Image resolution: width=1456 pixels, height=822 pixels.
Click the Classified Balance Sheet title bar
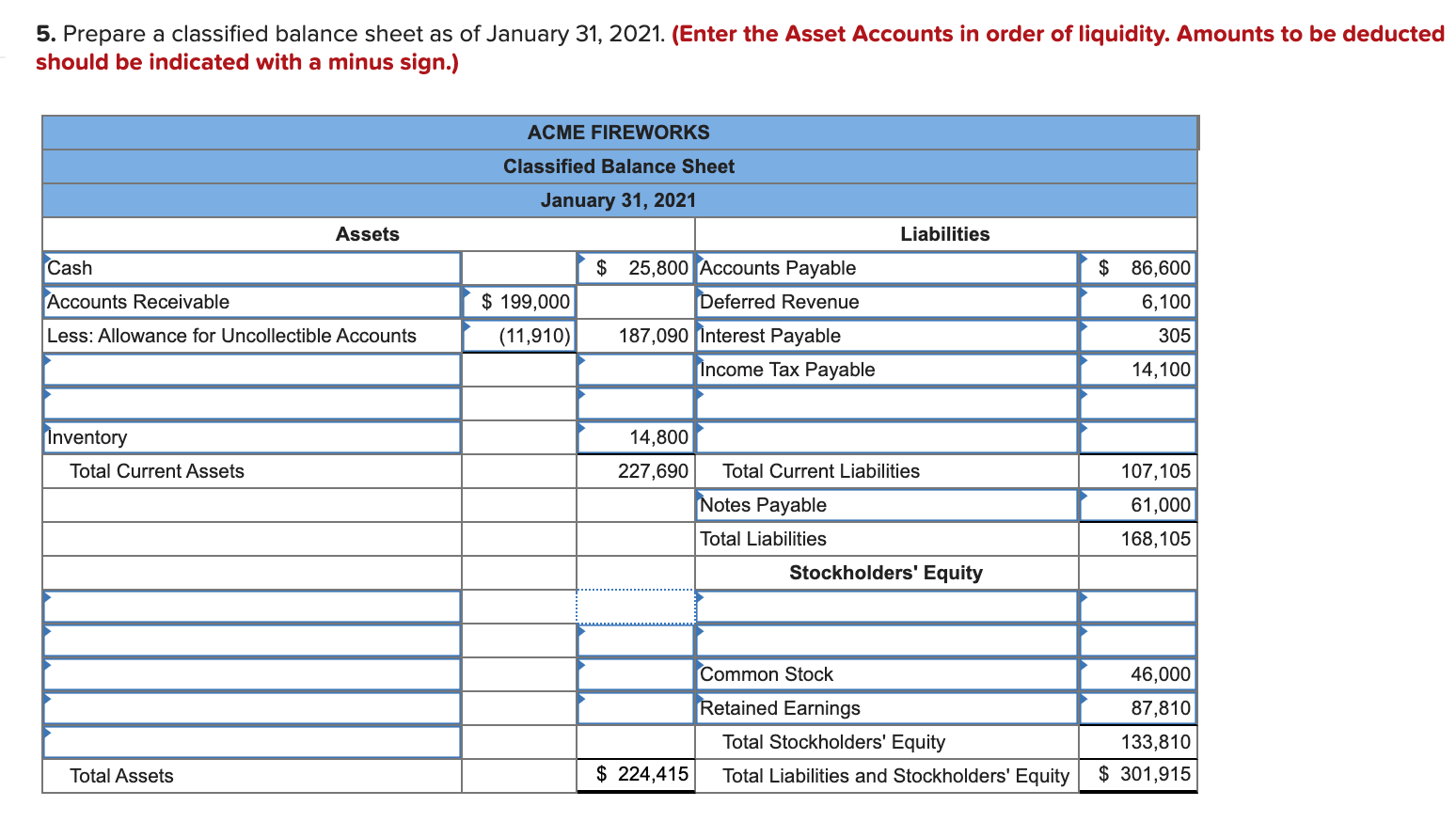tap(619, 166)
